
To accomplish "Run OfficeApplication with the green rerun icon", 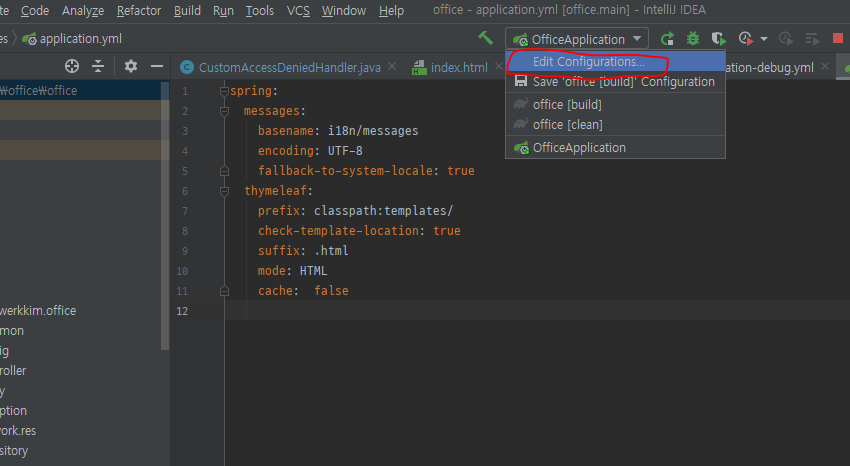I will click(x=667, y=38).
